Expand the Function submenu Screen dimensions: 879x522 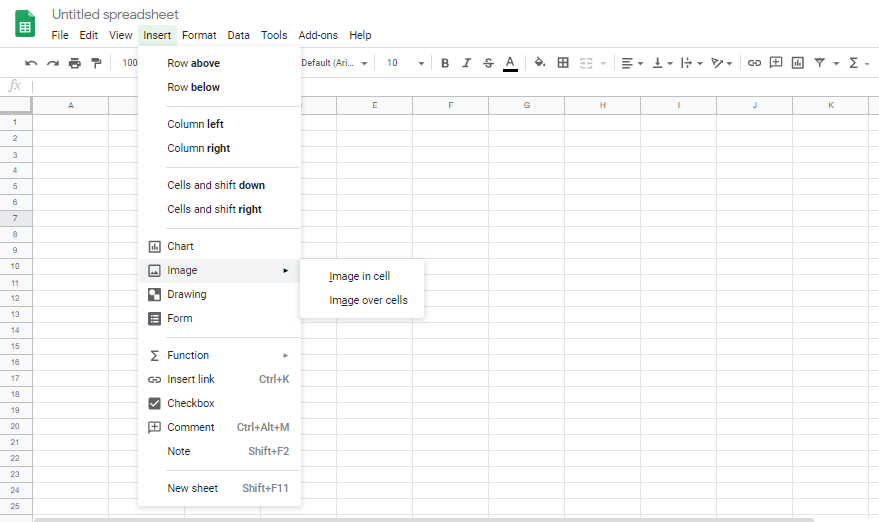click(x=219, y=355)
